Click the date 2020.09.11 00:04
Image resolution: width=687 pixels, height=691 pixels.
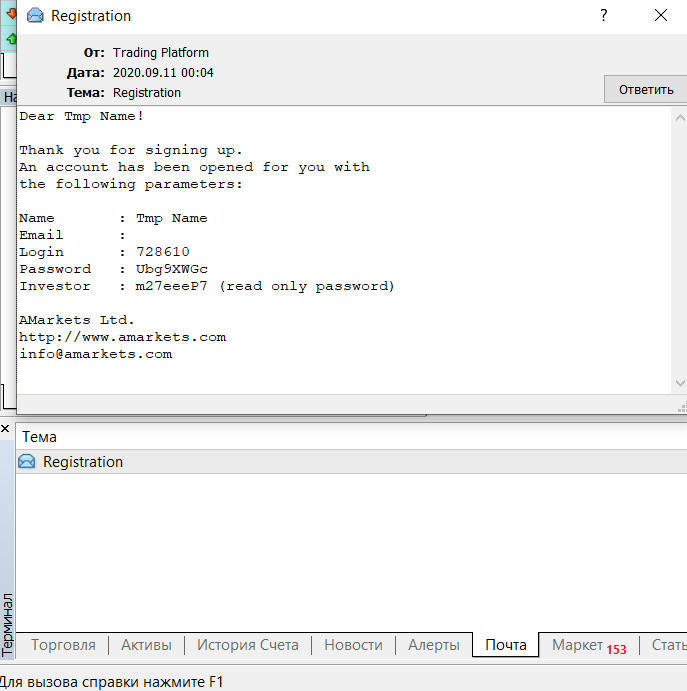point(163,73)
